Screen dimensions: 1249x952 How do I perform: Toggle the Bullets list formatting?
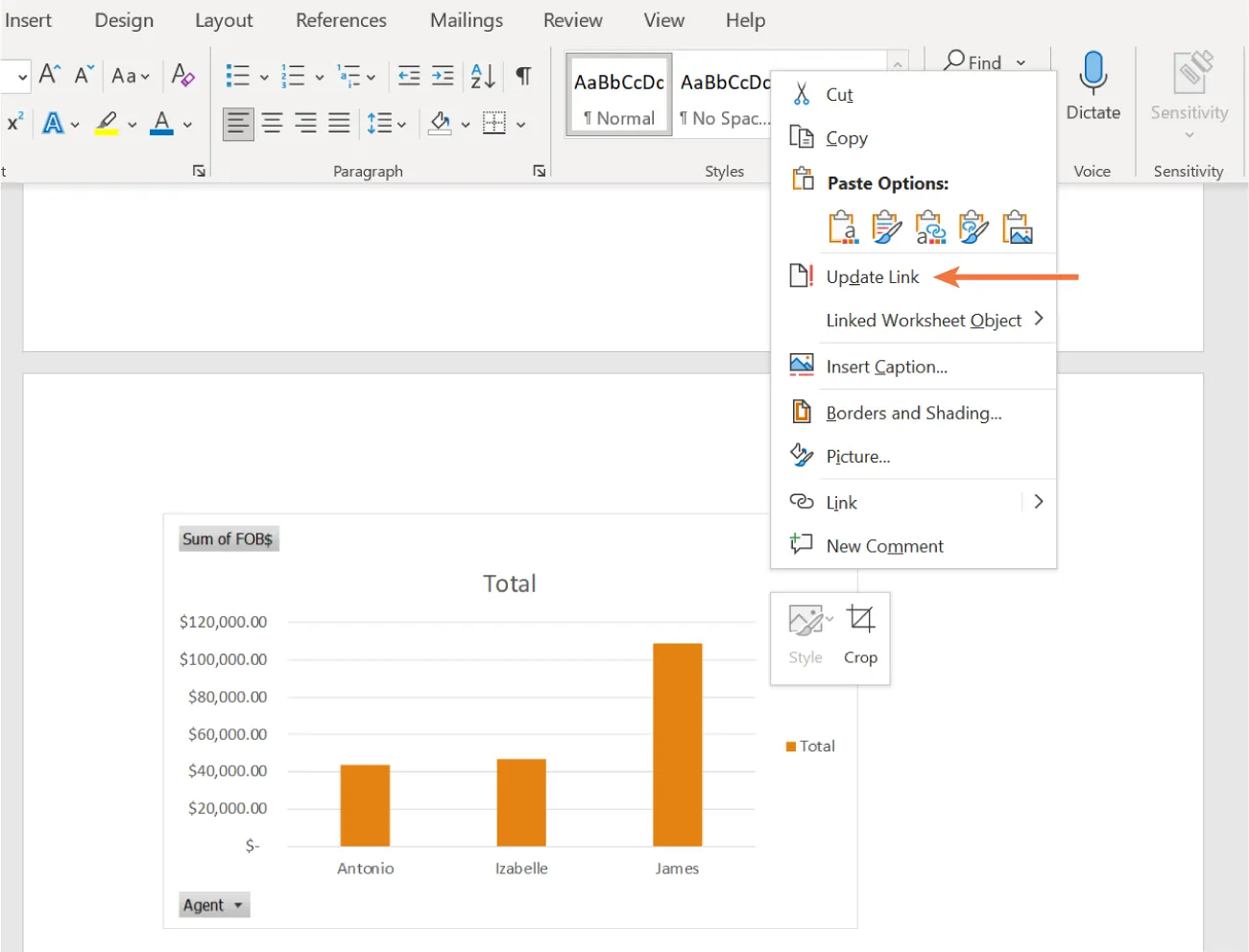click(x=238, y=75)
